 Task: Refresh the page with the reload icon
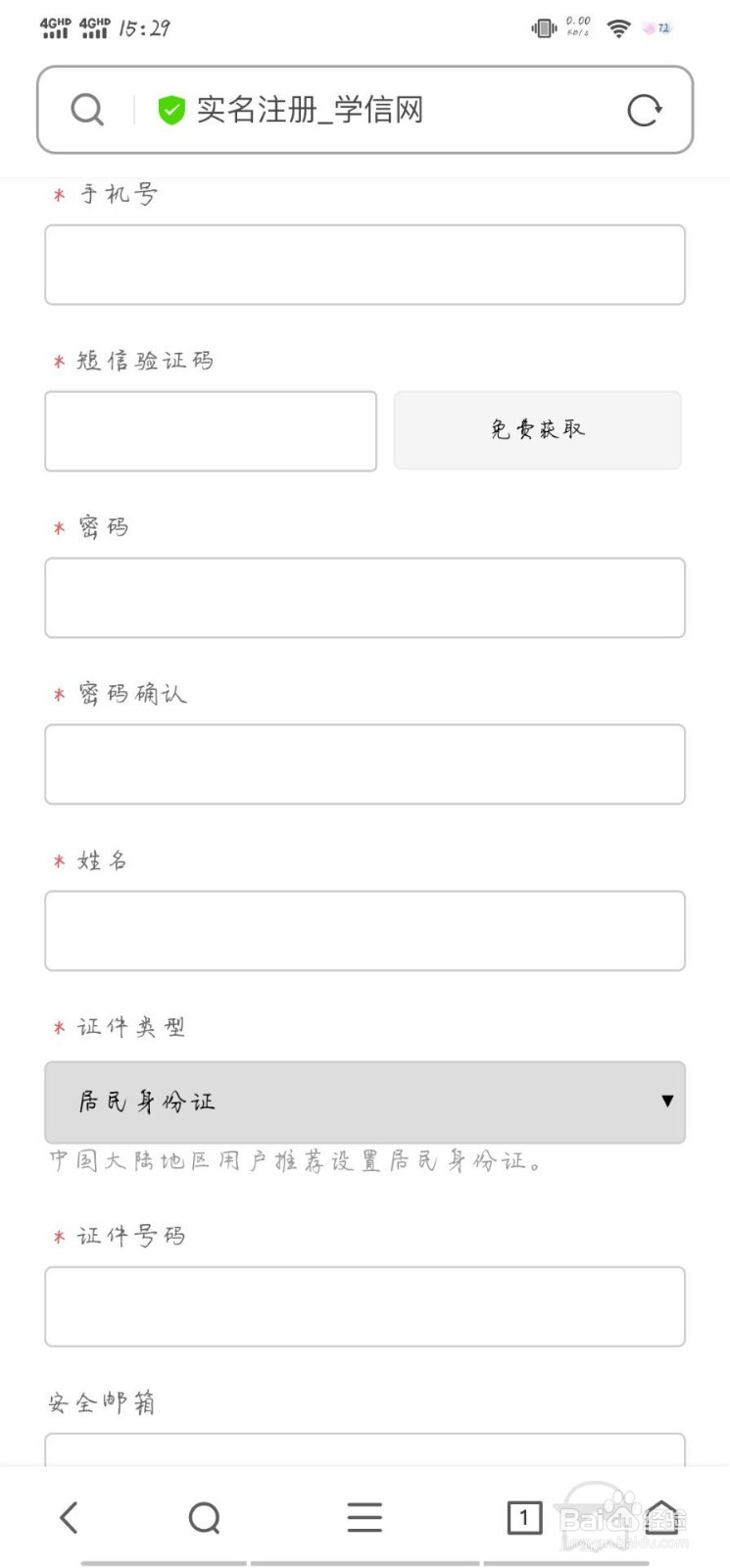pyautogui.click(x=644, y=110)
